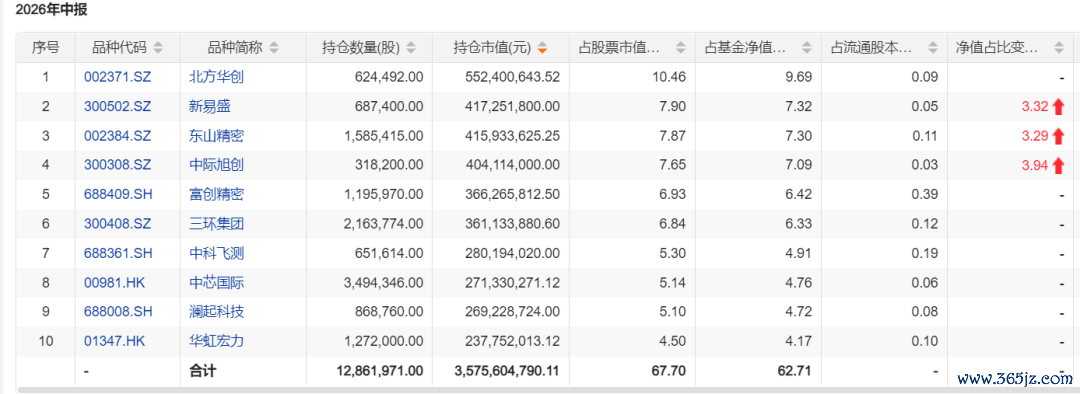
Task: Open 东山精密 stock name link
Action: (217, 136)
